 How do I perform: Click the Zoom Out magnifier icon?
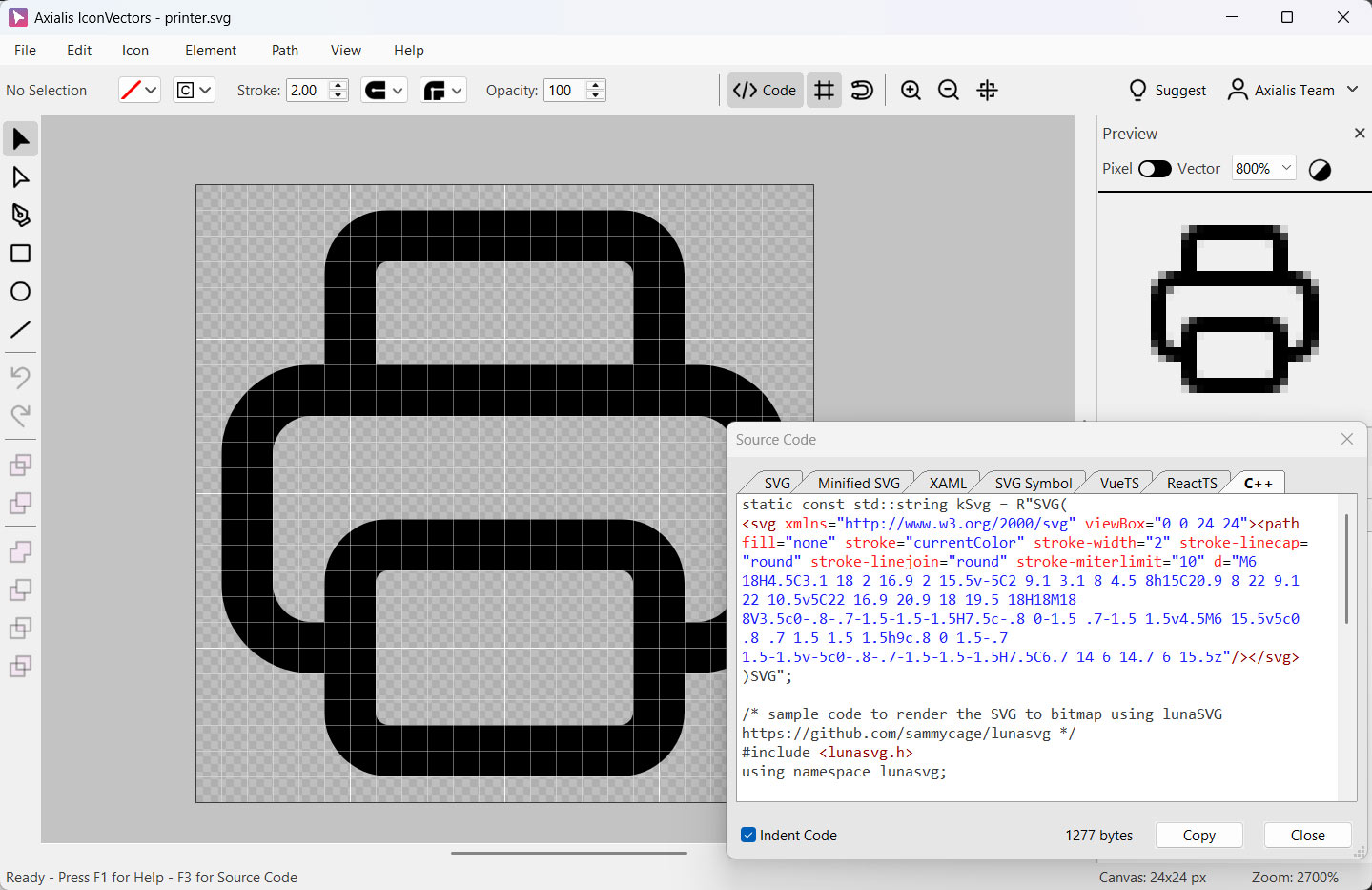(949, 91)
